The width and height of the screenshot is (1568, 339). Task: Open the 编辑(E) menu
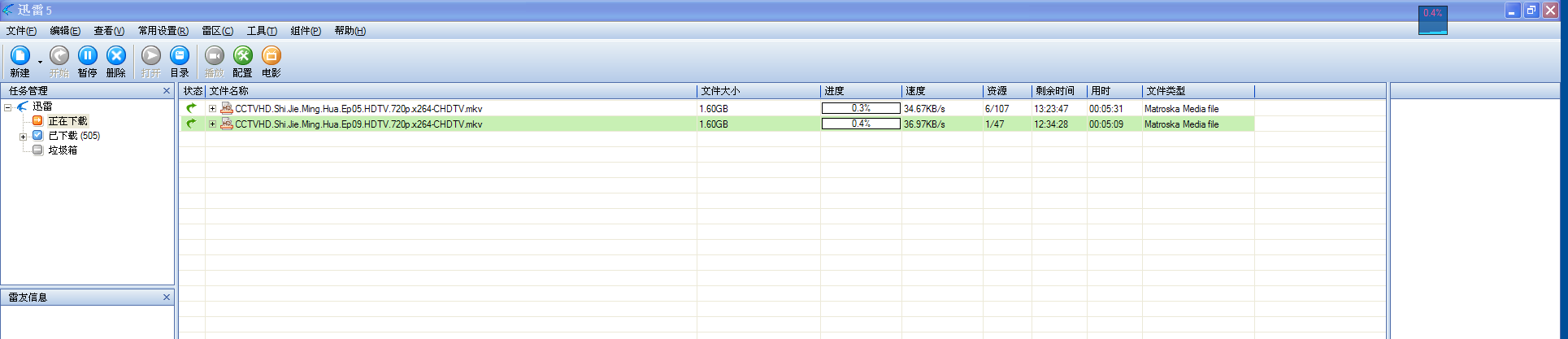65,31
